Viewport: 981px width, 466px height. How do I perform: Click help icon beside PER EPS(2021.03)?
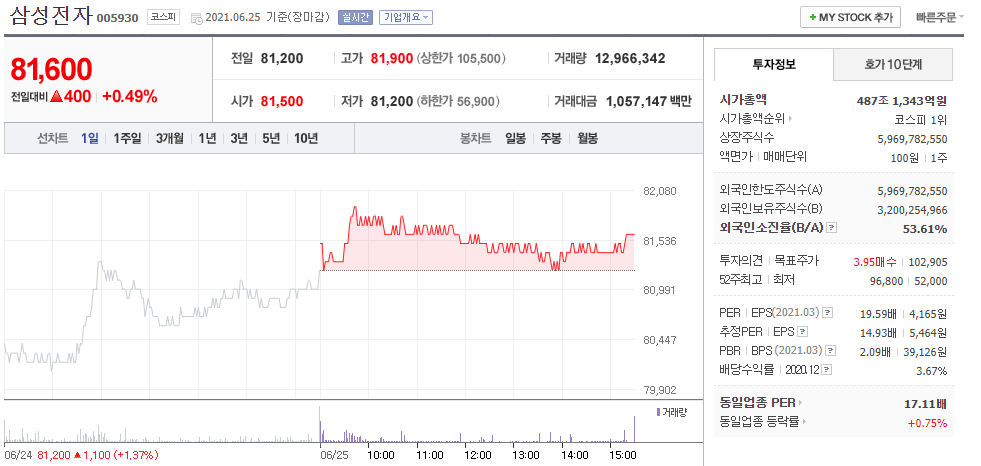(x=827, y=312)
